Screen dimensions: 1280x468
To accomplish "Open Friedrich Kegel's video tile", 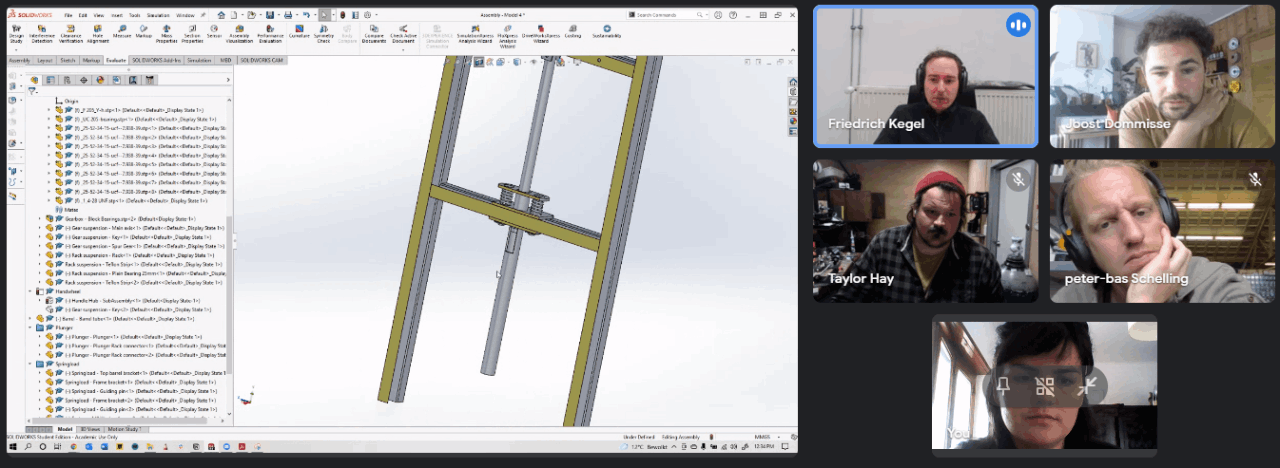I will pyautogui.click(x=925, y=76).
